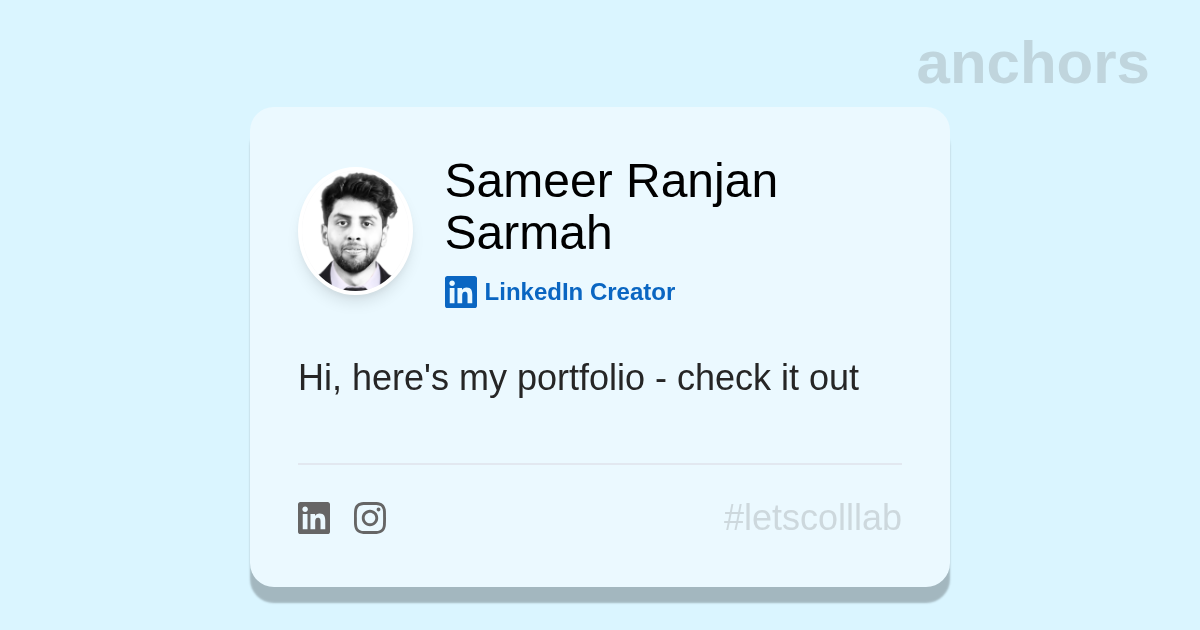Click the word "Sameer" in the name
Image resolution: width=1200 pixels, height=630 pixels.
click(x=528, y=181)
